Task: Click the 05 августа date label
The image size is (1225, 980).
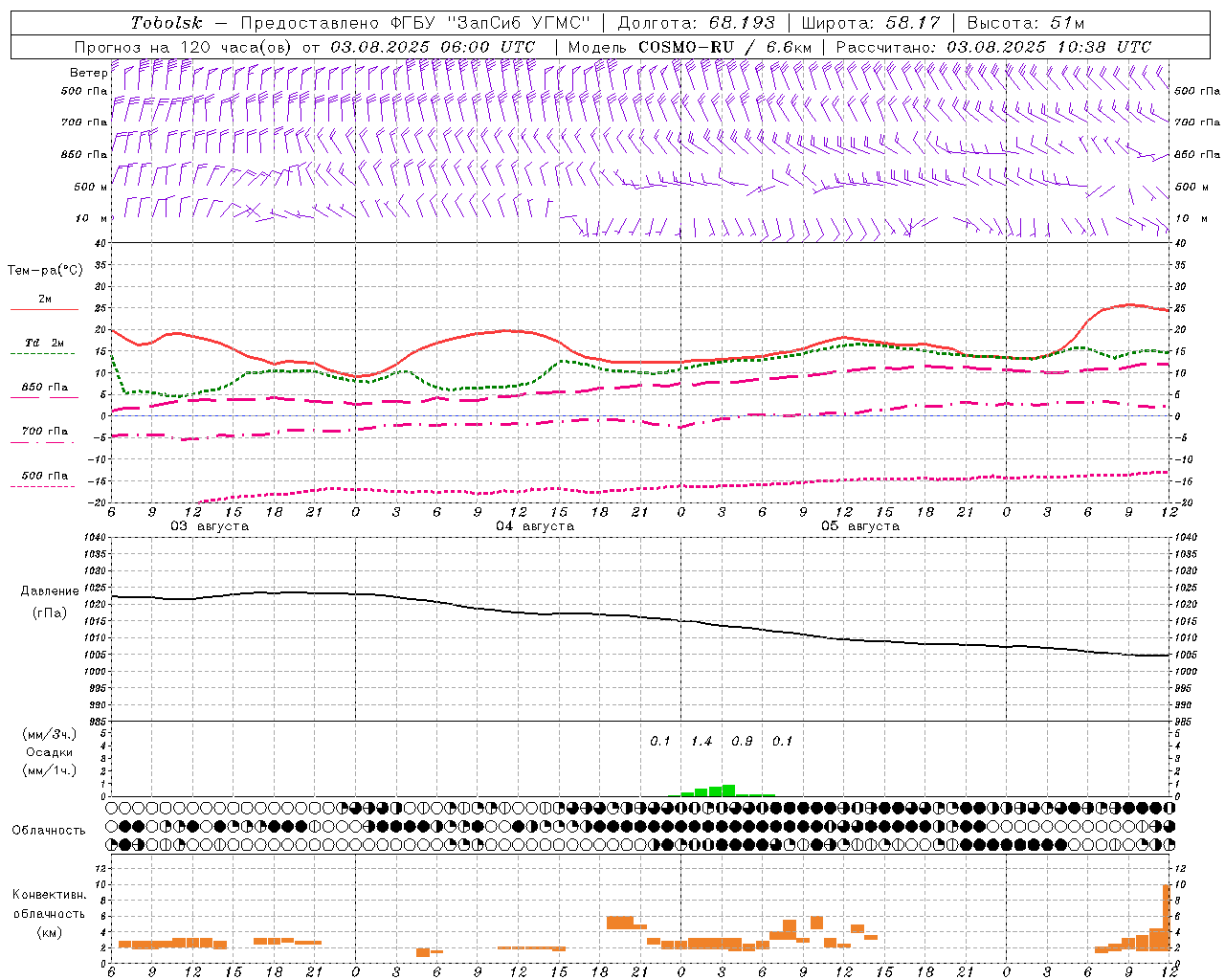Action: pyautogui.click(x=860, y=526)
